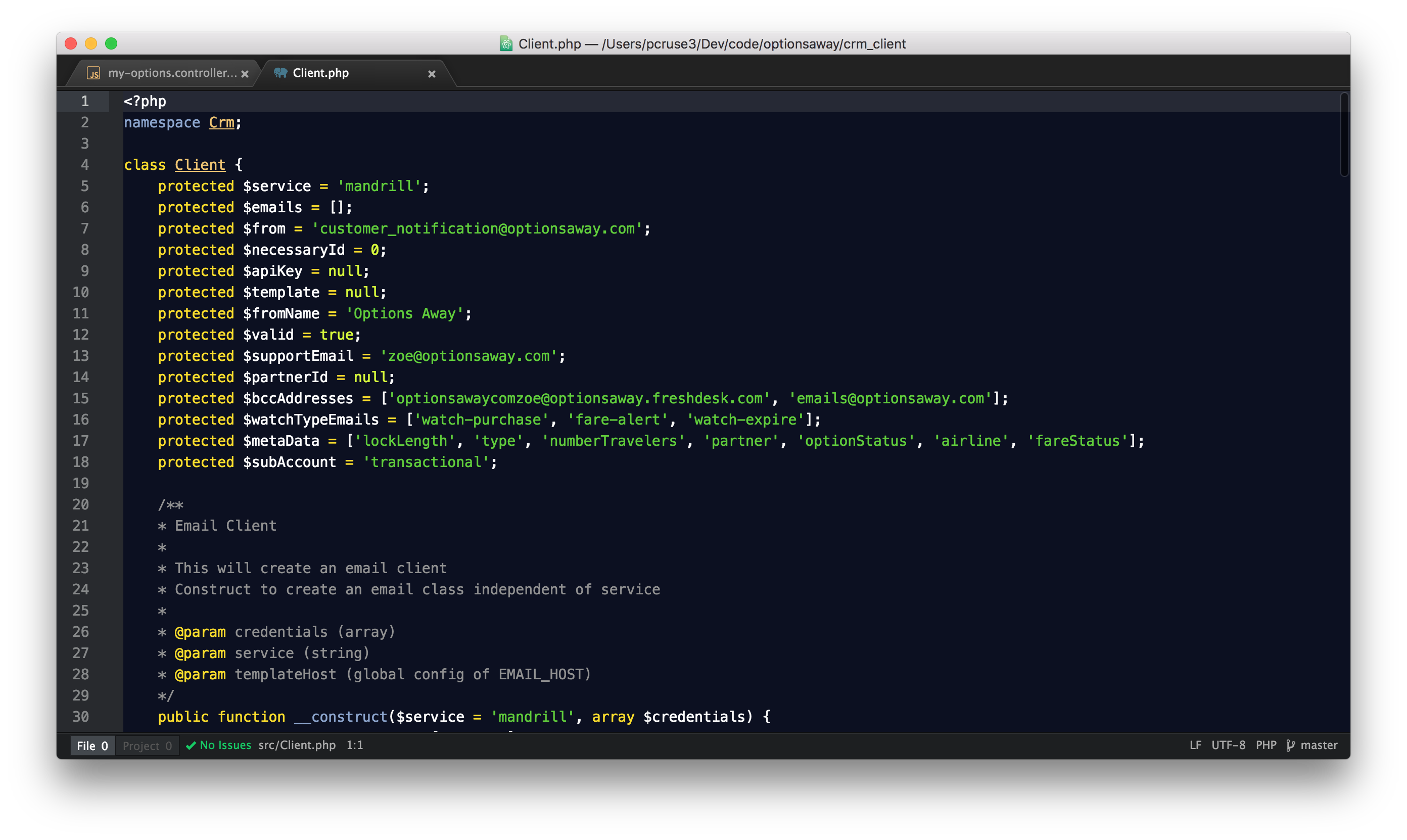The width and height of the screenshot is (1407, 840).
Task: Click the vertical scrollbar thumb in the editor
Action: click(x=1344, y=135)
